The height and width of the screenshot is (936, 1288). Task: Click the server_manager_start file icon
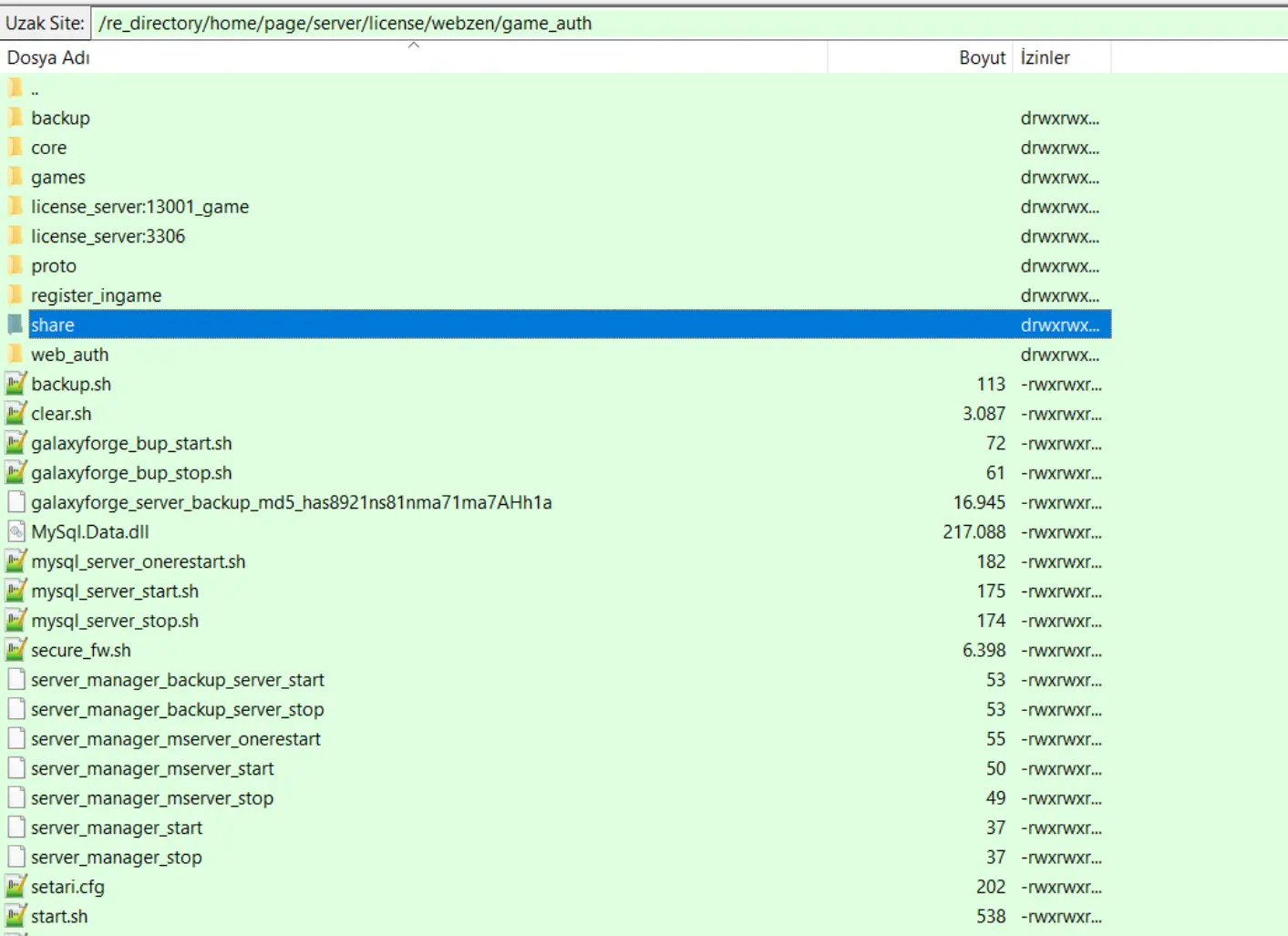click(15, 828)
